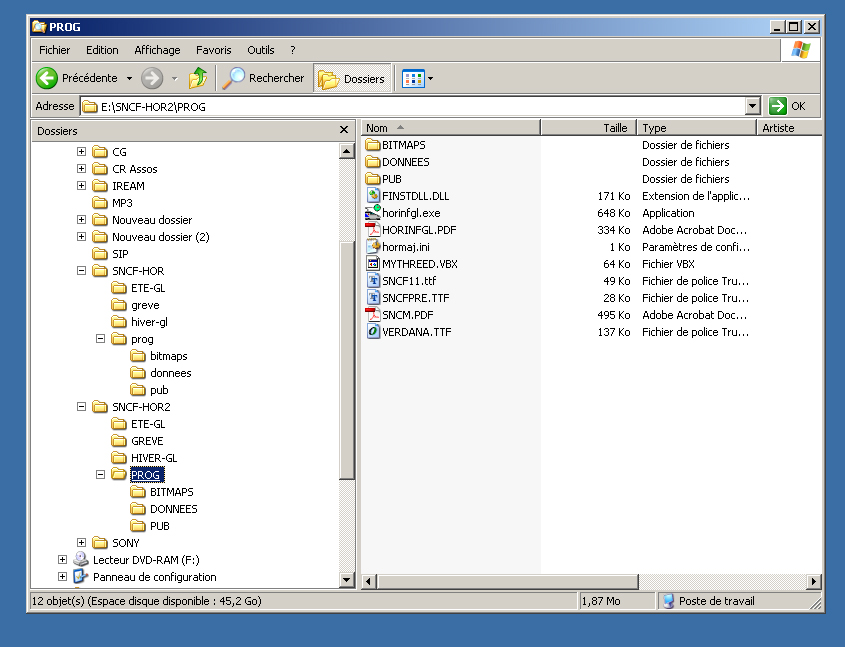Click the folder tree scroll up arrow
Image resolution: width=845 pixels, height=647 pixels.
point(347,151)
